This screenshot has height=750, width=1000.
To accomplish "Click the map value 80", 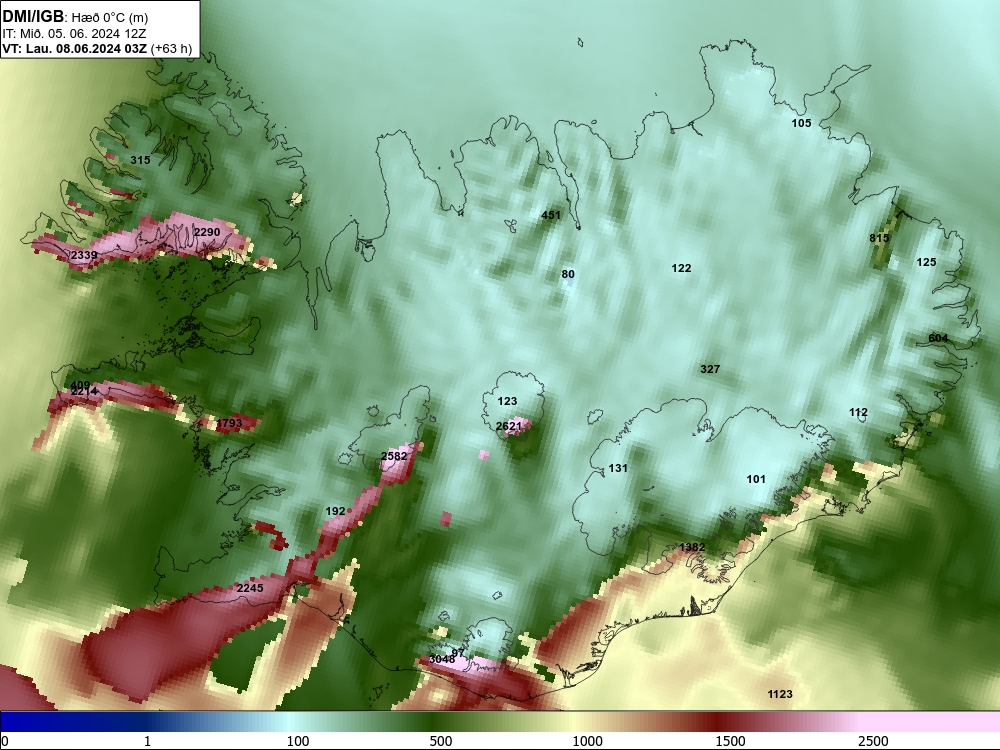I will (568, 274).
